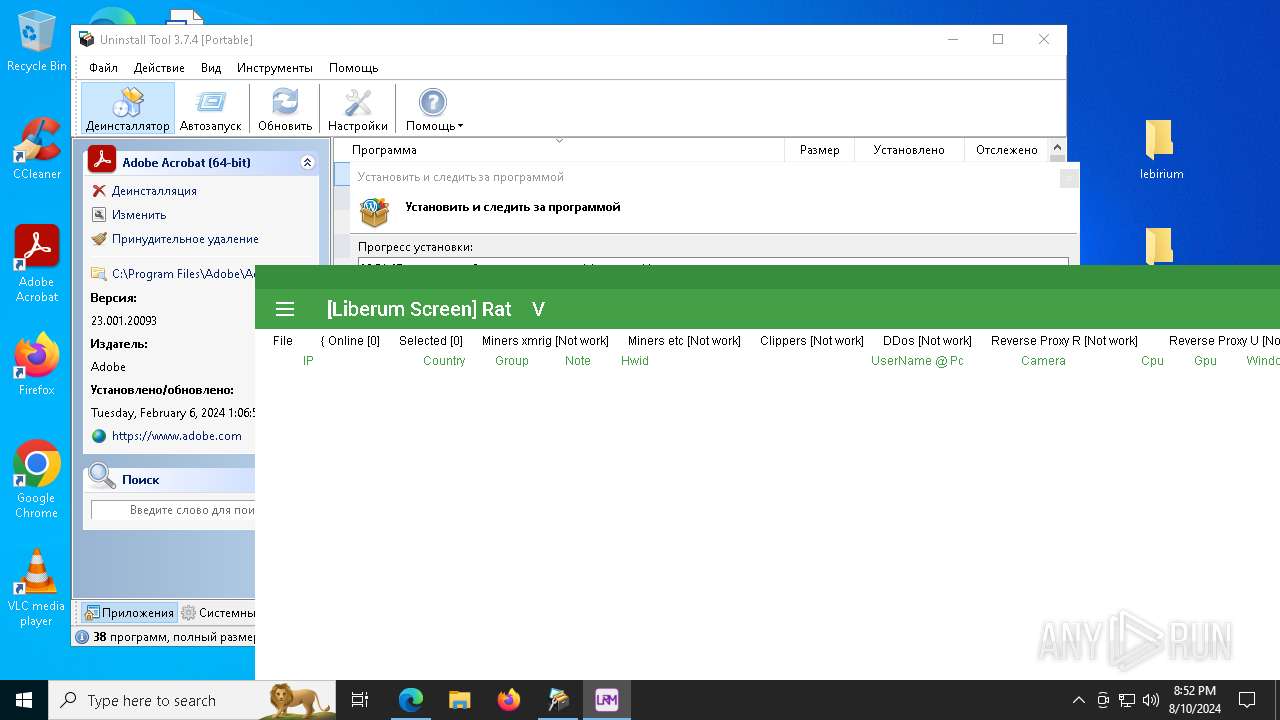Click the Обновить refresh toolbar icon
1280x720 pixels.
click(x=285, y=109)
